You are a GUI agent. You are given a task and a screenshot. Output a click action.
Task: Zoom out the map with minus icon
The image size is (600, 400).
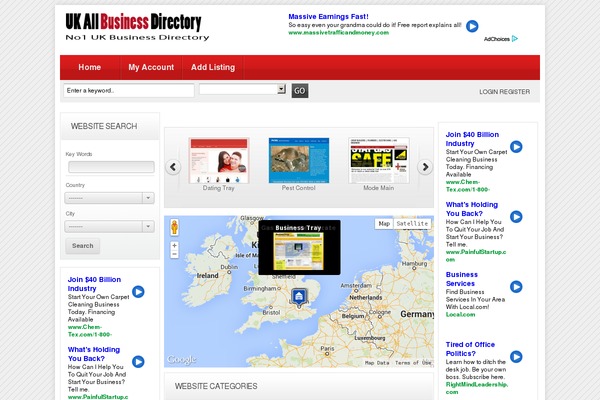coord(174,254)
